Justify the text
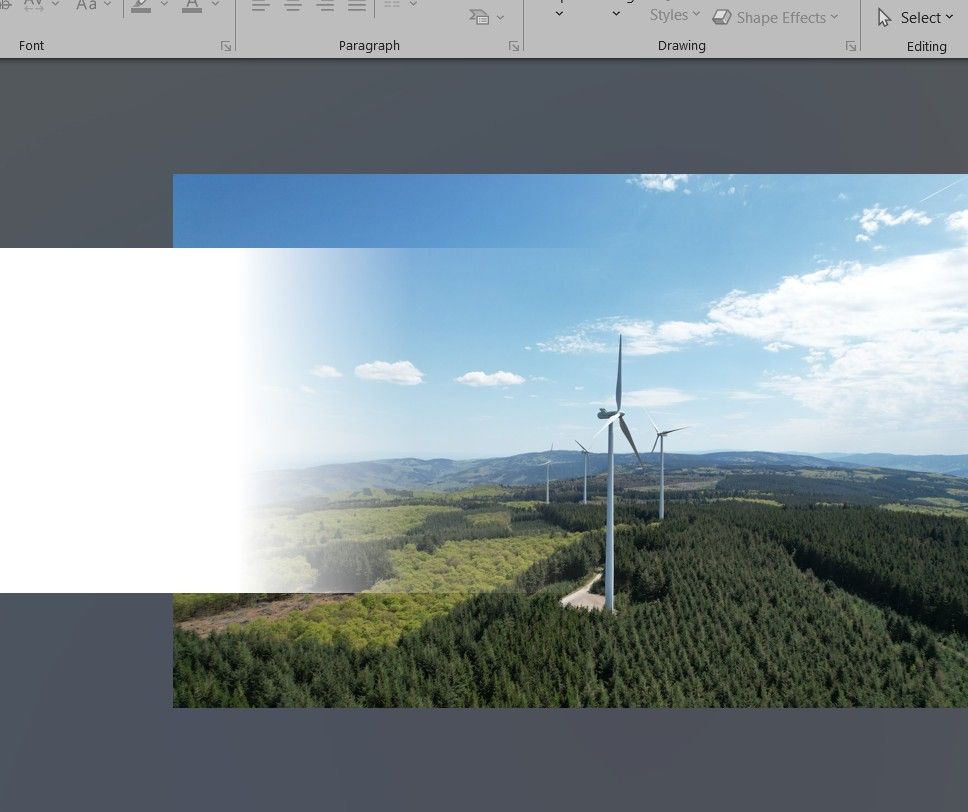The width and height of the screenshot is (968, 812). pyautogui.click(x=357, y=5)
